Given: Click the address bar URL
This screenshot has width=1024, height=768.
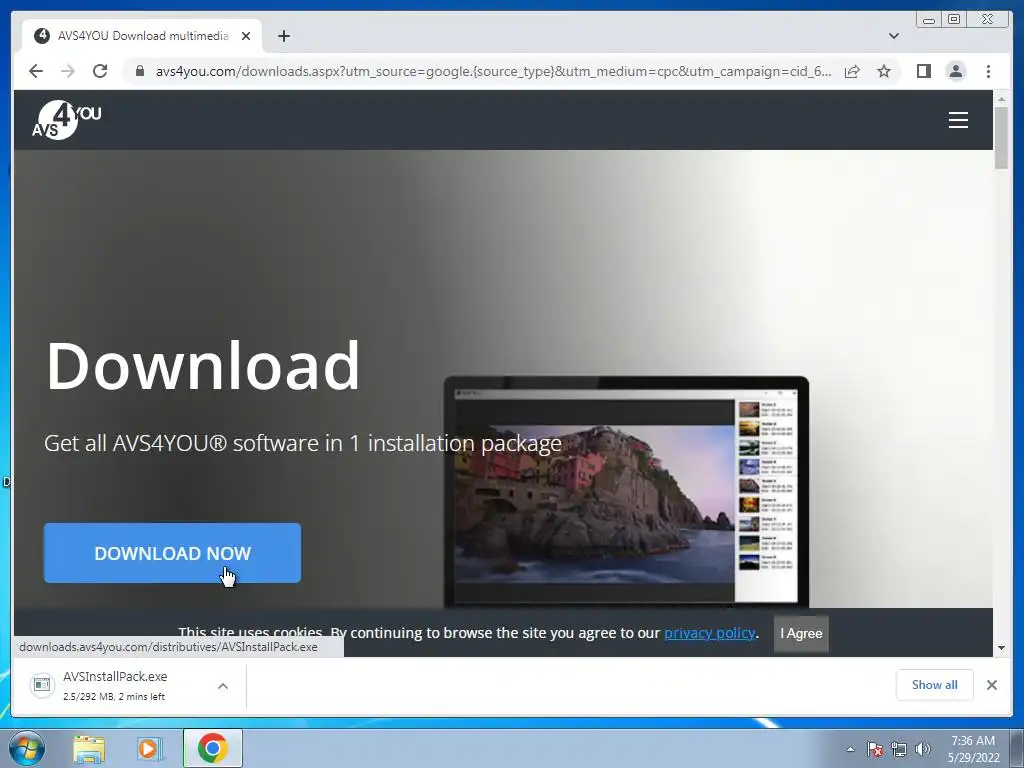Looking at the screenshot, I should tap(493, 71).
